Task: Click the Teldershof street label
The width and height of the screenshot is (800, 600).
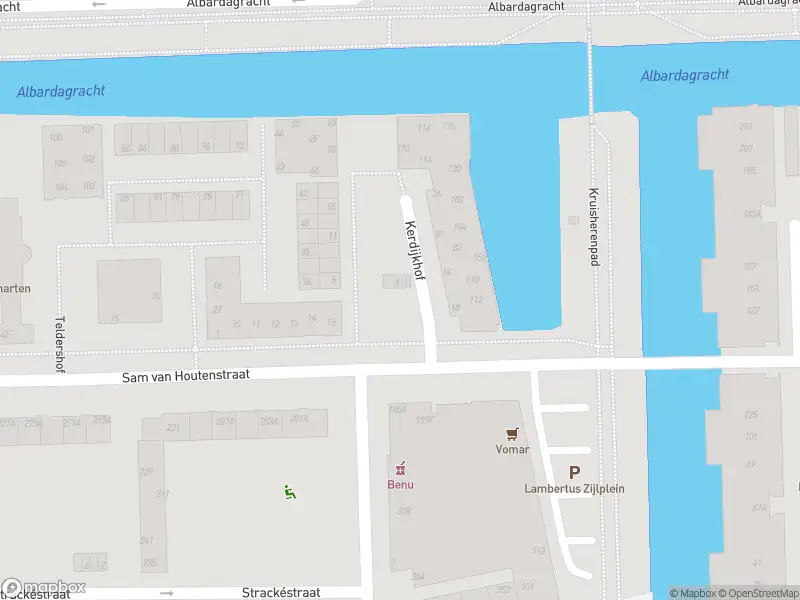Action: click(x=60, y=344)
